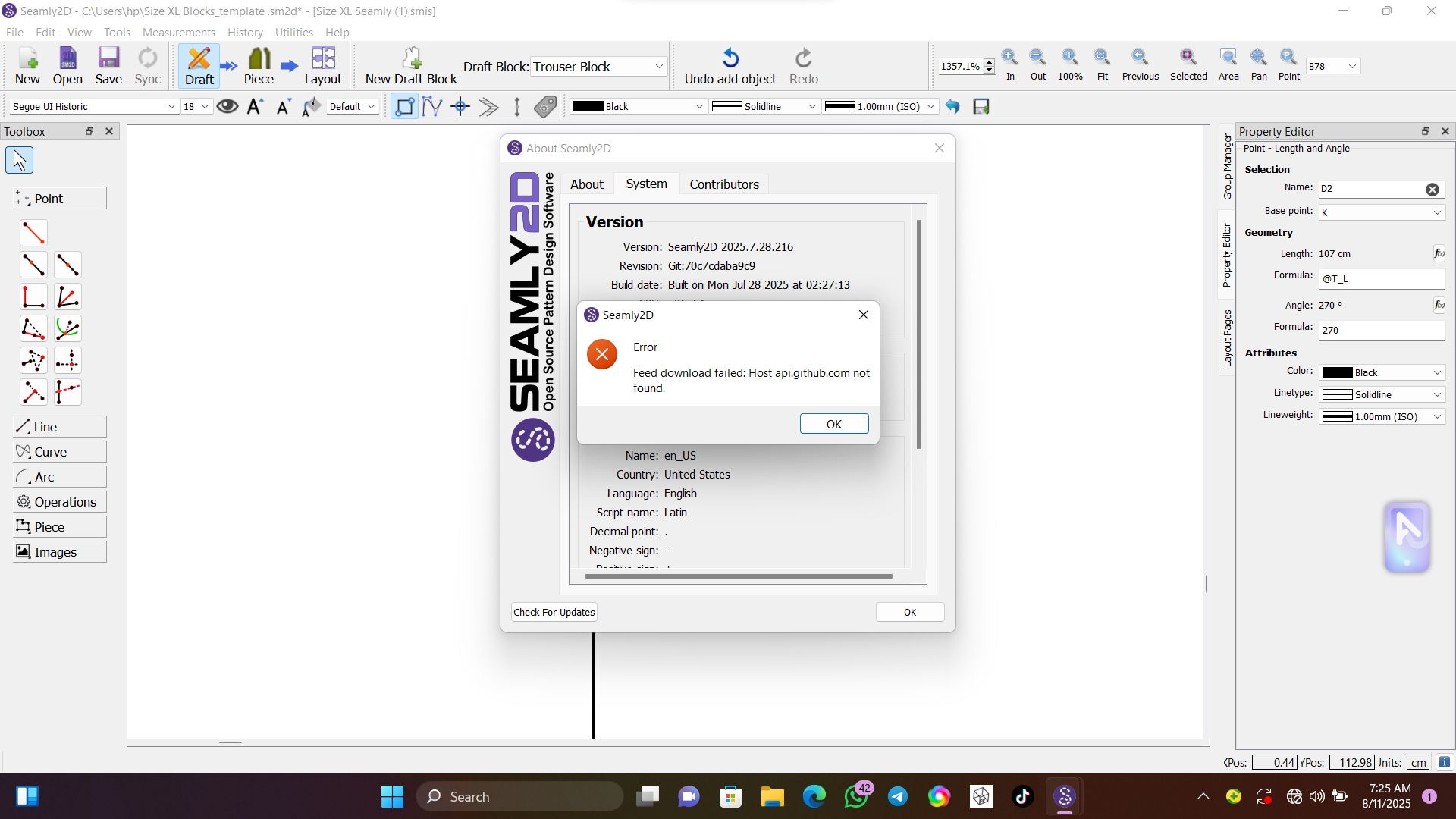
Task: Toggle grainline arrow display
Action: pyautogui.click(x=517, y=106)
